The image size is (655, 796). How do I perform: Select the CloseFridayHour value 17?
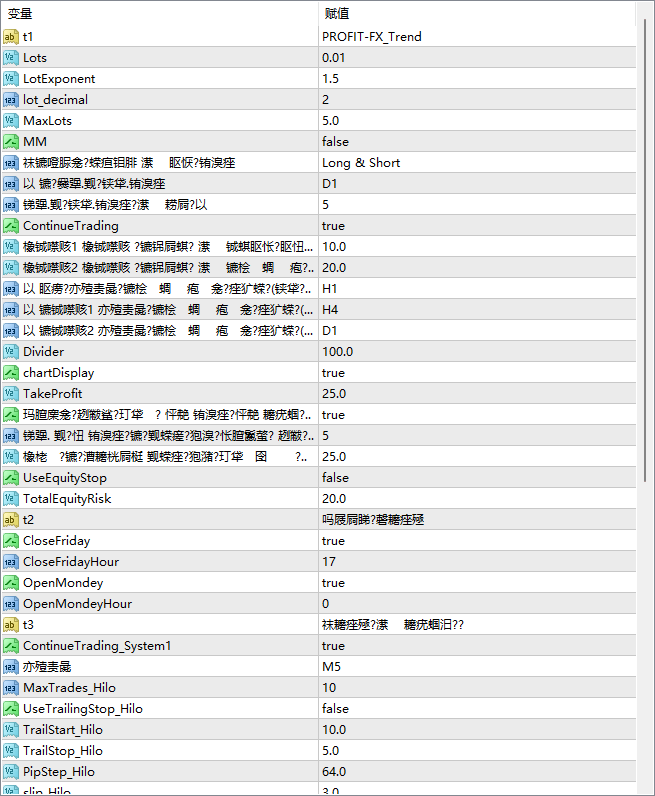coord(329,561)
